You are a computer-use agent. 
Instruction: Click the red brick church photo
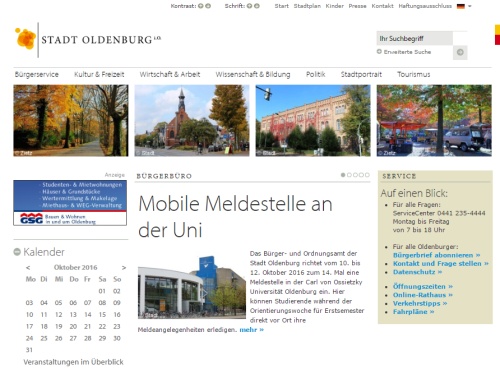[x=192, y=120]
